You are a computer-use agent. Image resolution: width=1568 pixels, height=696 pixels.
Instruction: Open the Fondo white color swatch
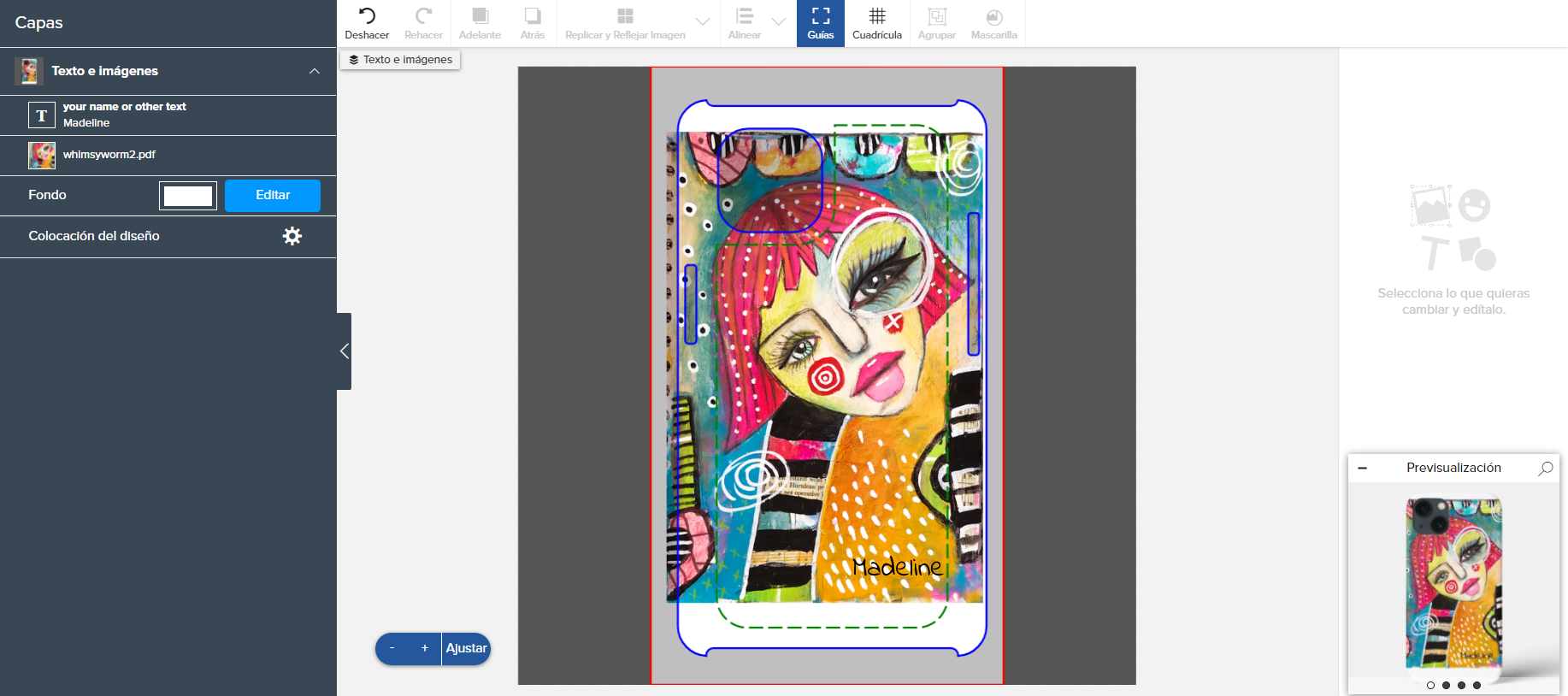[188, 196]
